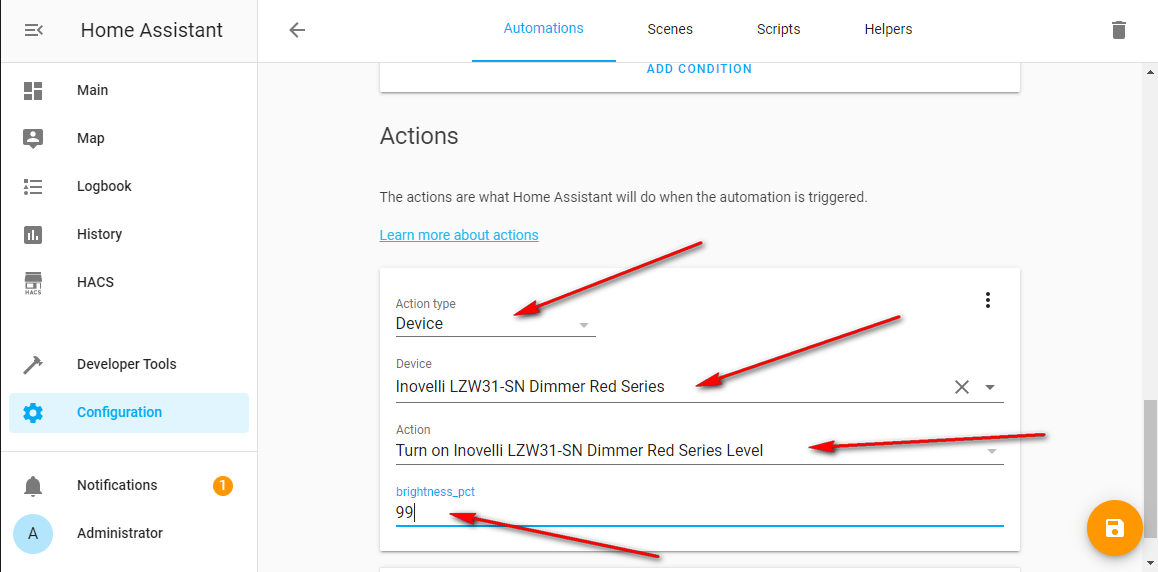This screenshot has width=1158, height=572.
Task: Open the Map icon in sidebar
Action: coord(33,139)
